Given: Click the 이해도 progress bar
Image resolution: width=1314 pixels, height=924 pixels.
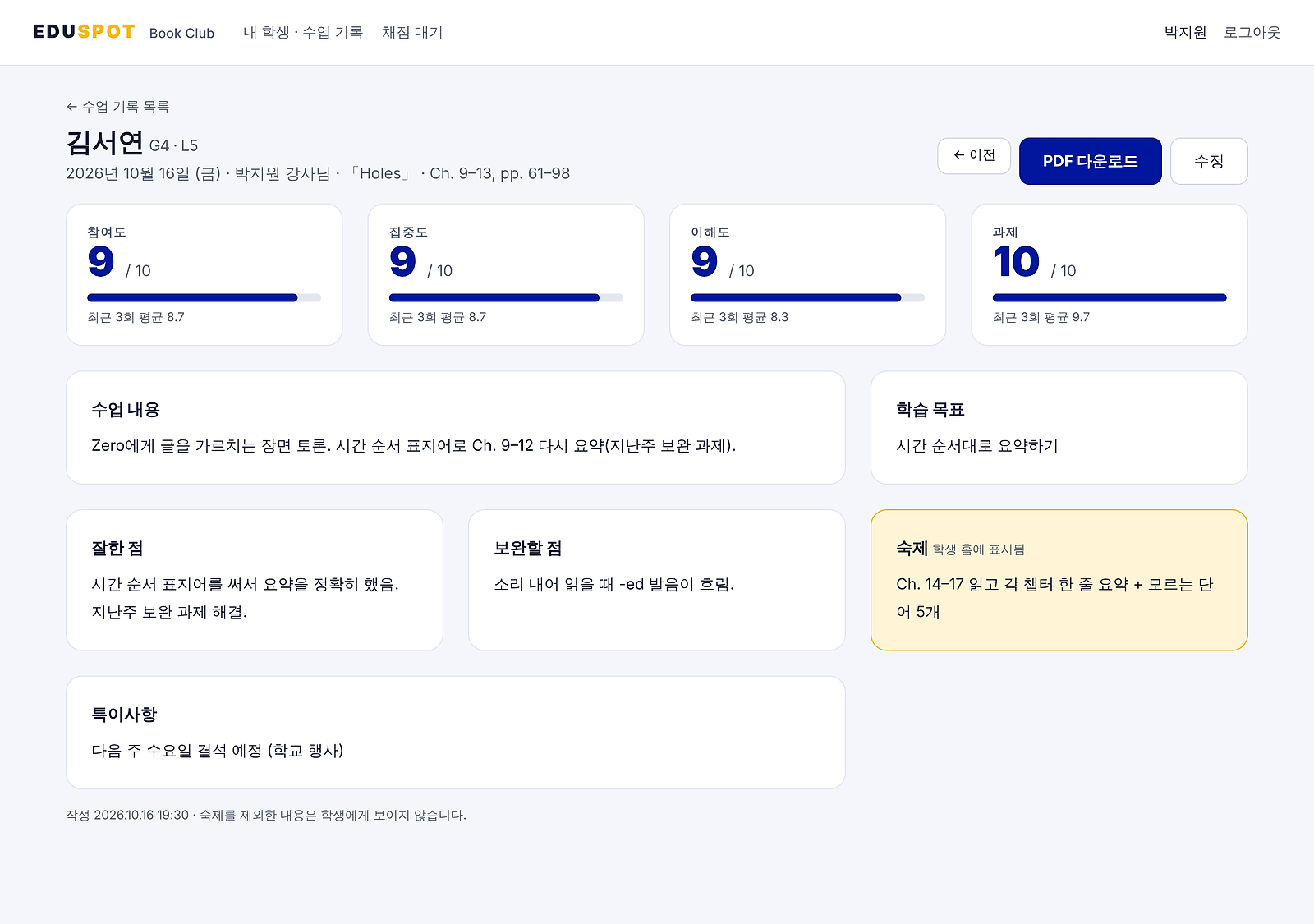Looking at the screenshot, I should [x=807, y=297].
